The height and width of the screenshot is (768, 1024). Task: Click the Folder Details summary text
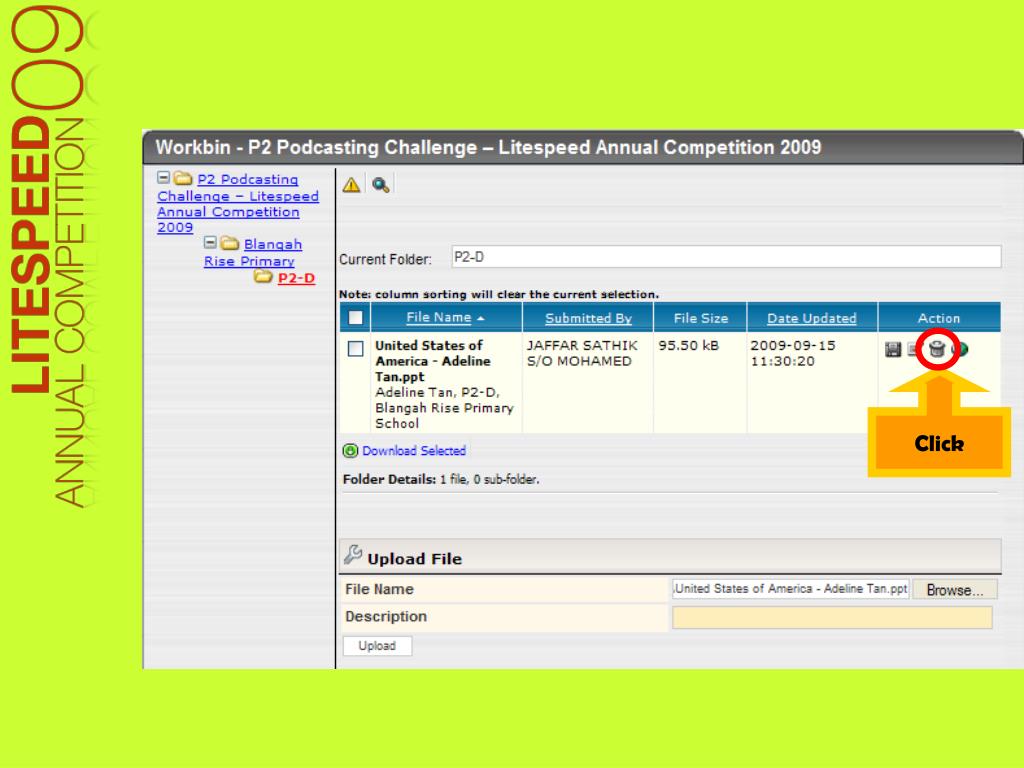click(441, 479)
